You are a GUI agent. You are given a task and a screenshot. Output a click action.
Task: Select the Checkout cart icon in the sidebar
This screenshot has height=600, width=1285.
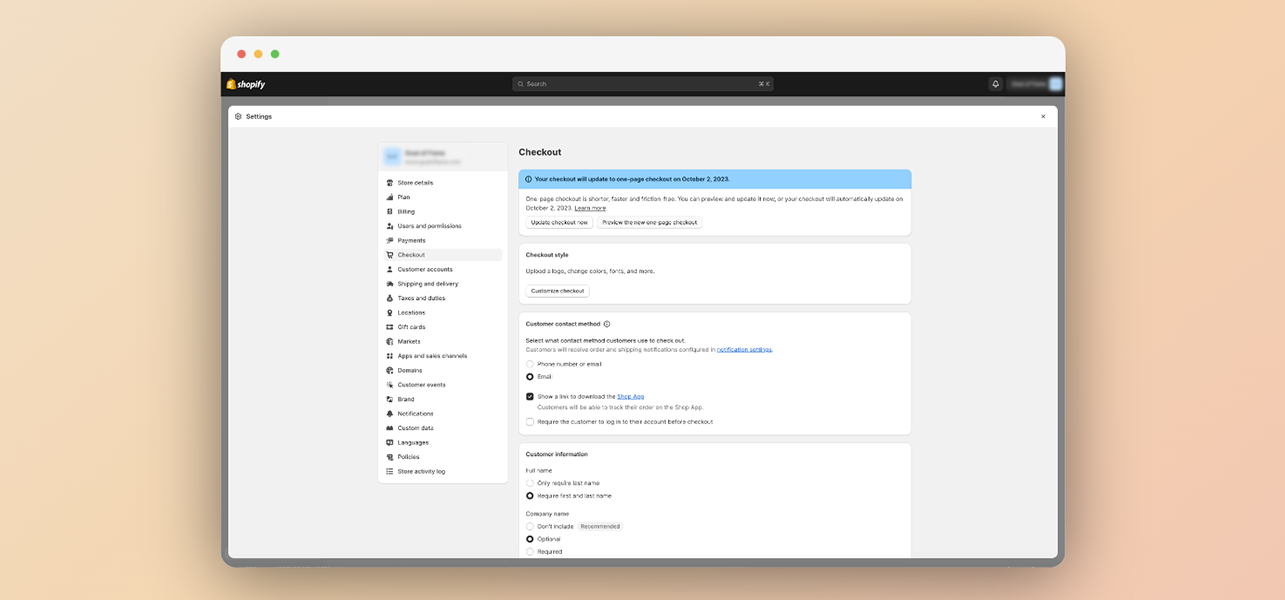(390, 255)
